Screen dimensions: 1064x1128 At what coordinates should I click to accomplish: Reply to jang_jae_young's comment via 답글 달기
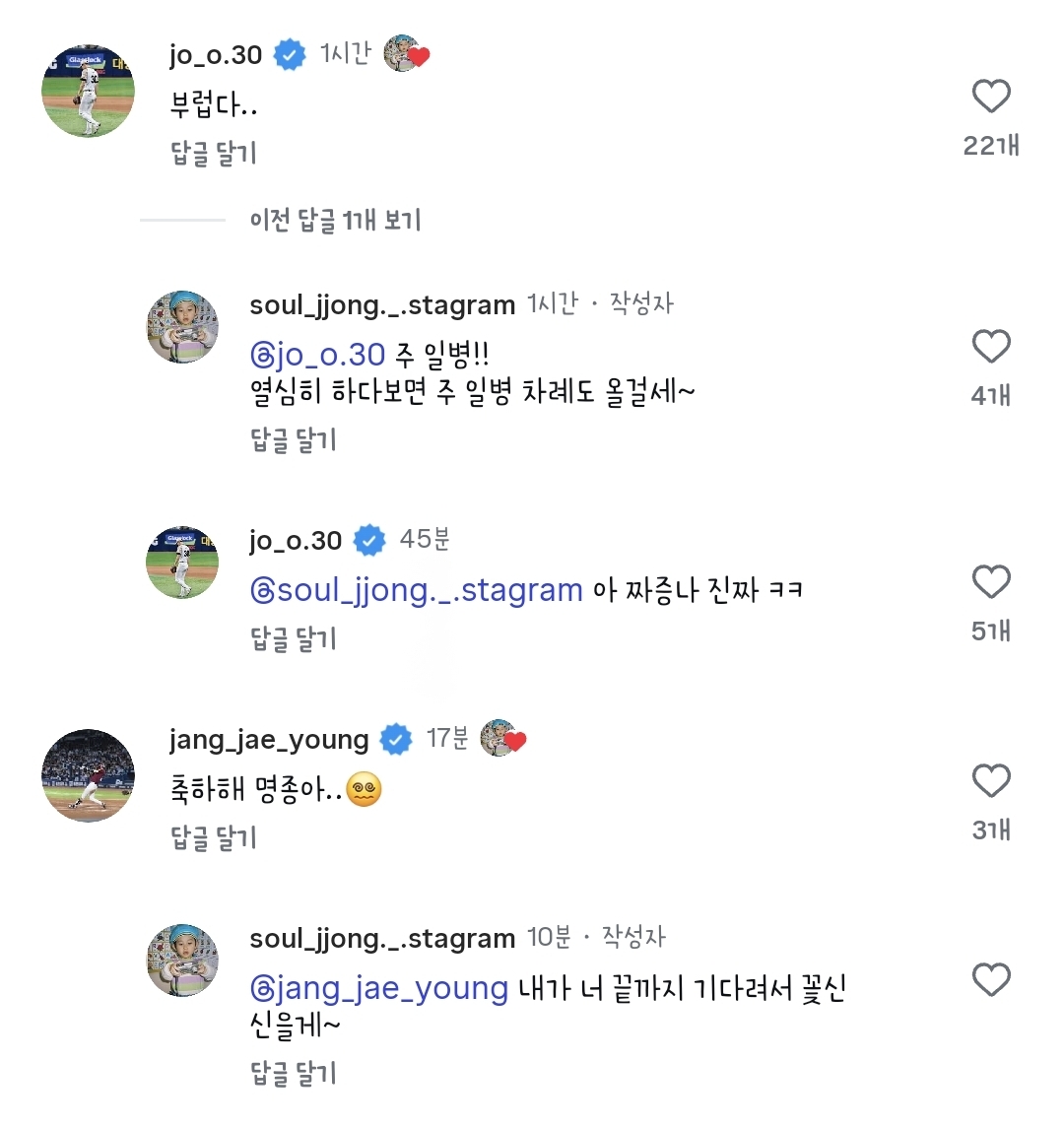214,837
